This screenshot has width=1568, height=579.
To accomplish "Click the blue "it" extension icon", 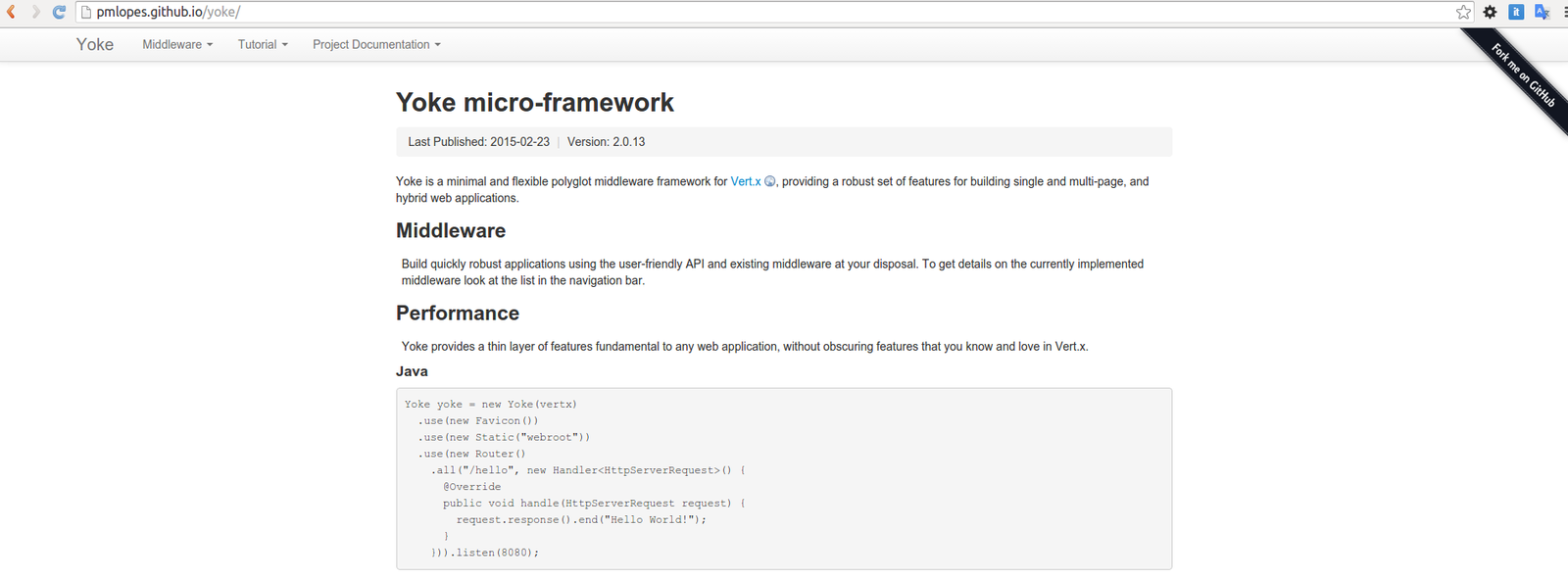I will (x=1516, y=12).
